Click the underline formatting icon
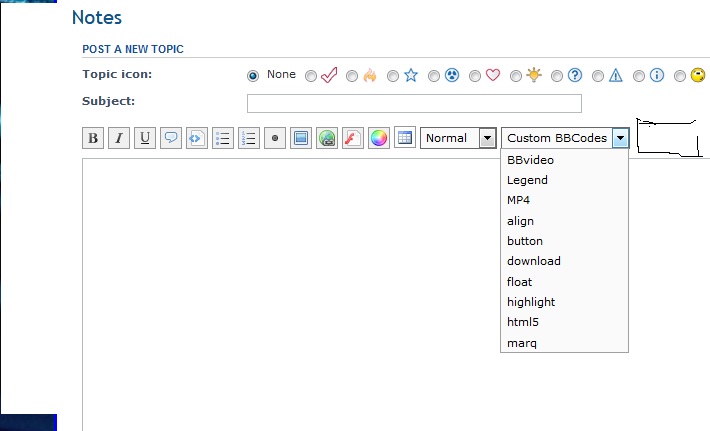 point(145,139)
